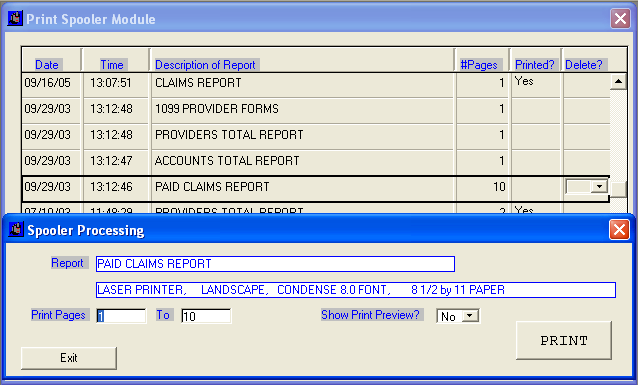Click the Exit button
Viewport: 638px width, 385px height.
[69, 358]
